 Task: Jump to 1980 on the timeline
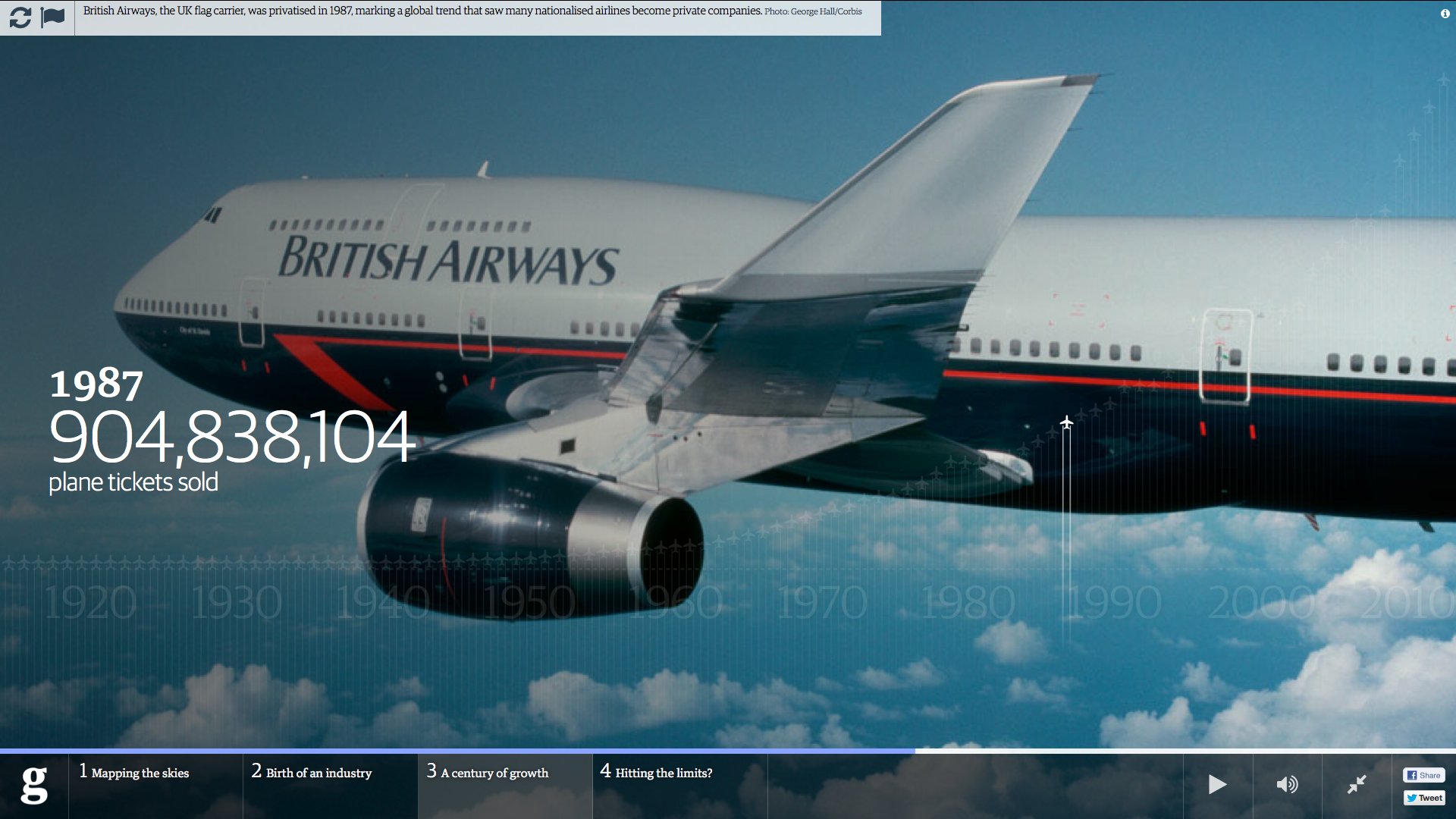(x=968, y=603)
